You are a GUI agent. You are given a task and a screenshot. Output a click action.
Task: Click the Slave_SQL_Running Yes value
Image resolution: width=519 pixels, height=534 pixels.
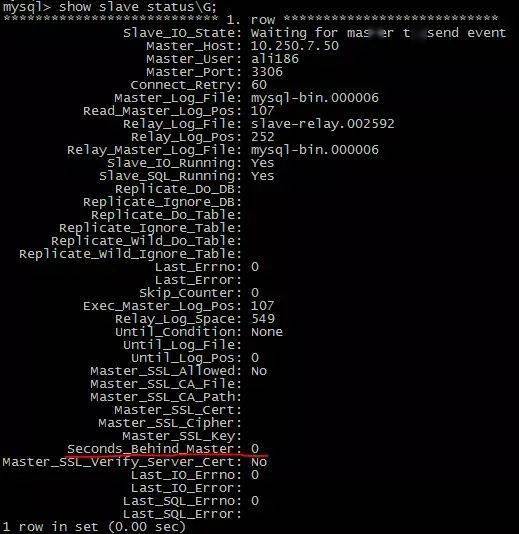click(263, 176)
